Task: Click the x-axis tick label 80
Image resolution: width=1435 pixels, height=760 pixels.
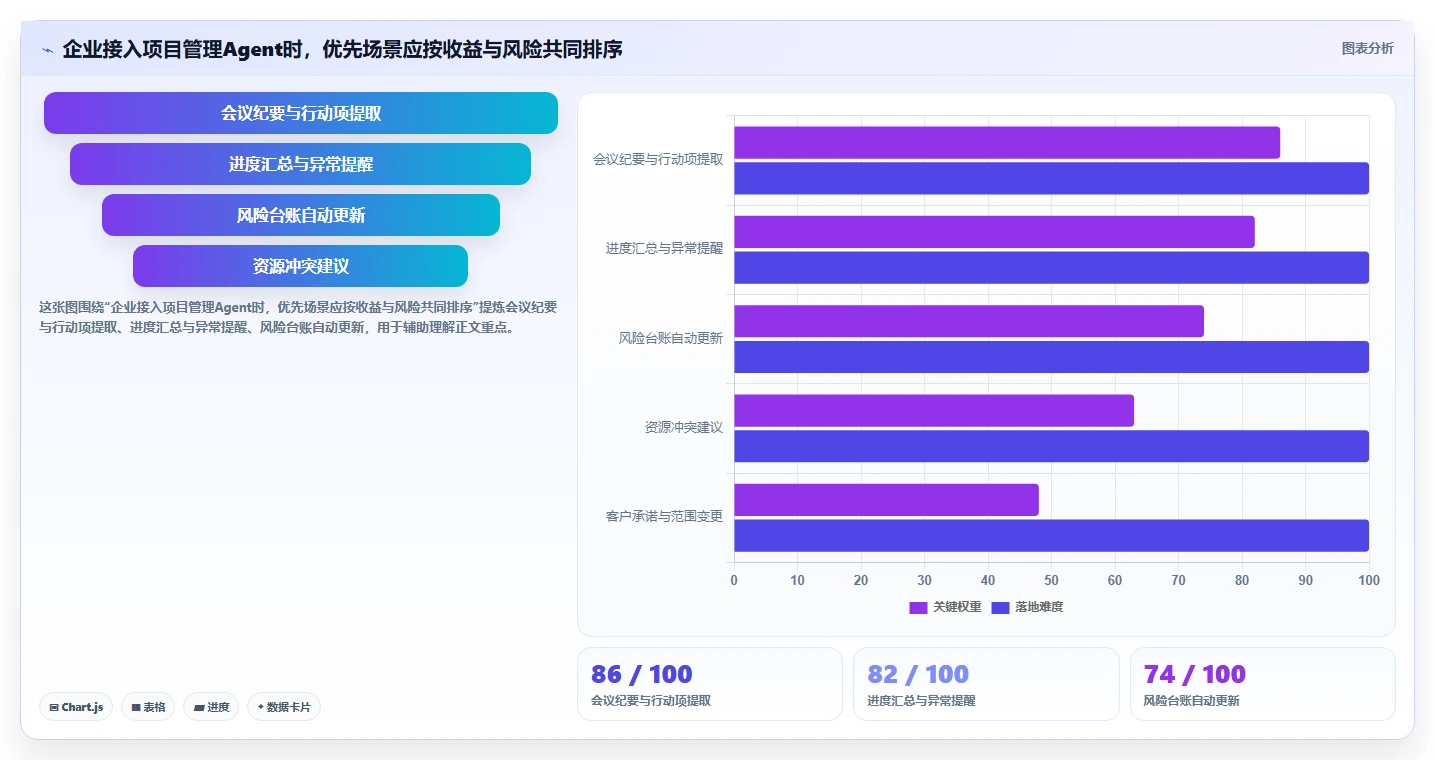Action: click(x=1242, y=581)
